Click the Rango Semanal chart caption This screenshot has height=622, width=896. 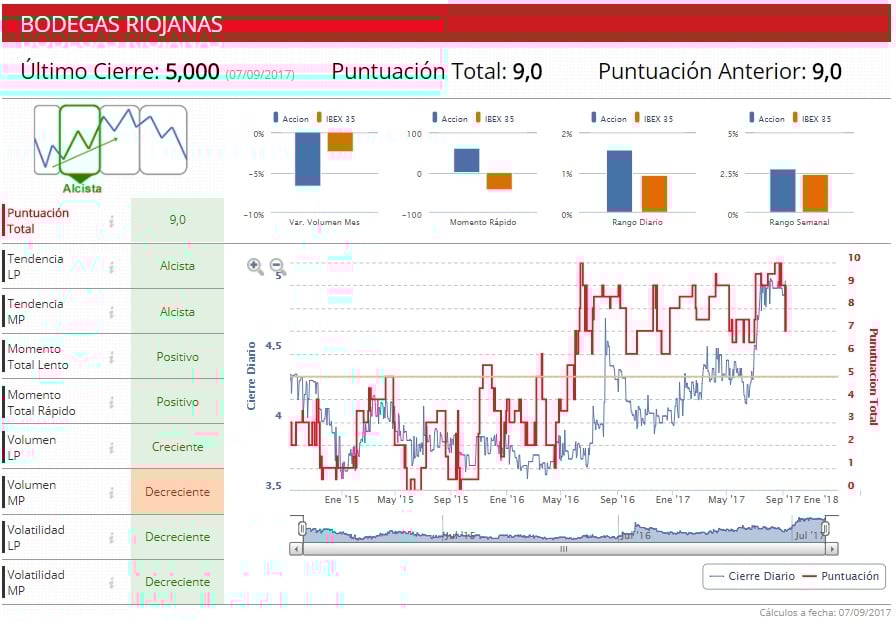799,222
